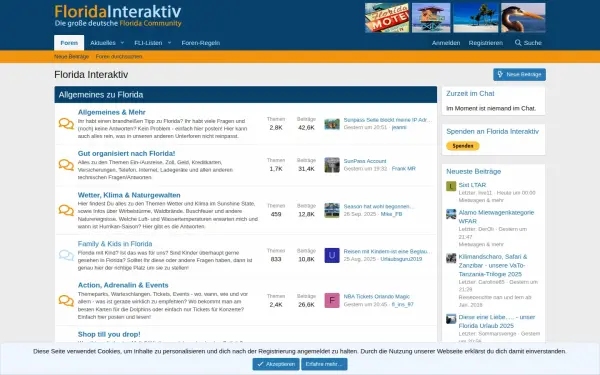Open the palm beach header image
600x375 pixels.
[476, 18]
